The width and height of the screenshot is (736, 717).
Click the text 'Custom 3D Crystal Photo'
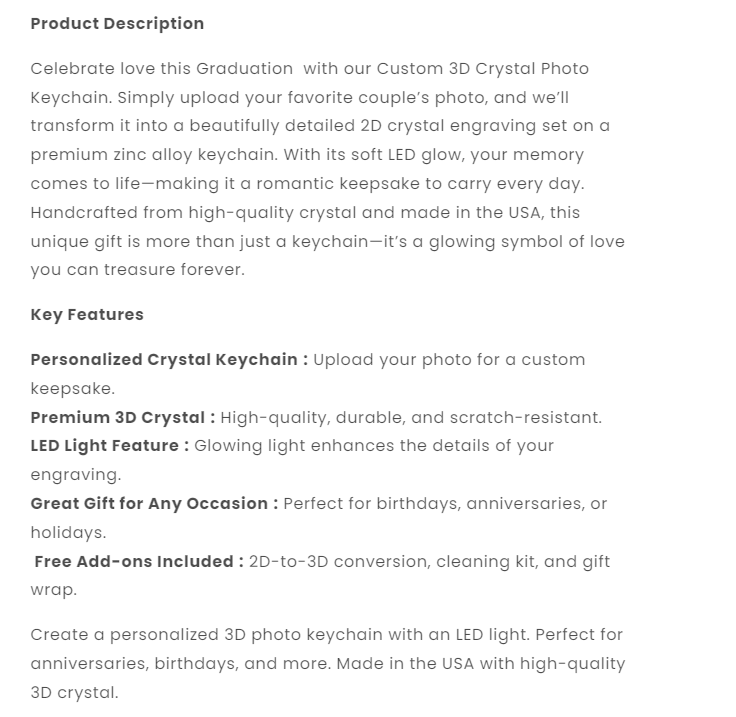(x=482, y=68)
